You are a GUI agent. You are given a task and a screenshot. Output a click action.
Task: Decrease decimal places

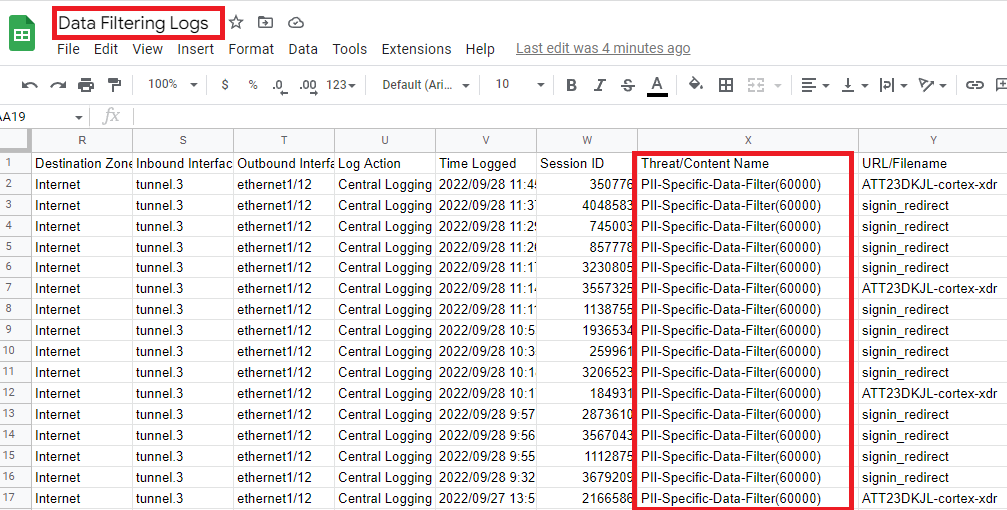click(x=279, y=85)
